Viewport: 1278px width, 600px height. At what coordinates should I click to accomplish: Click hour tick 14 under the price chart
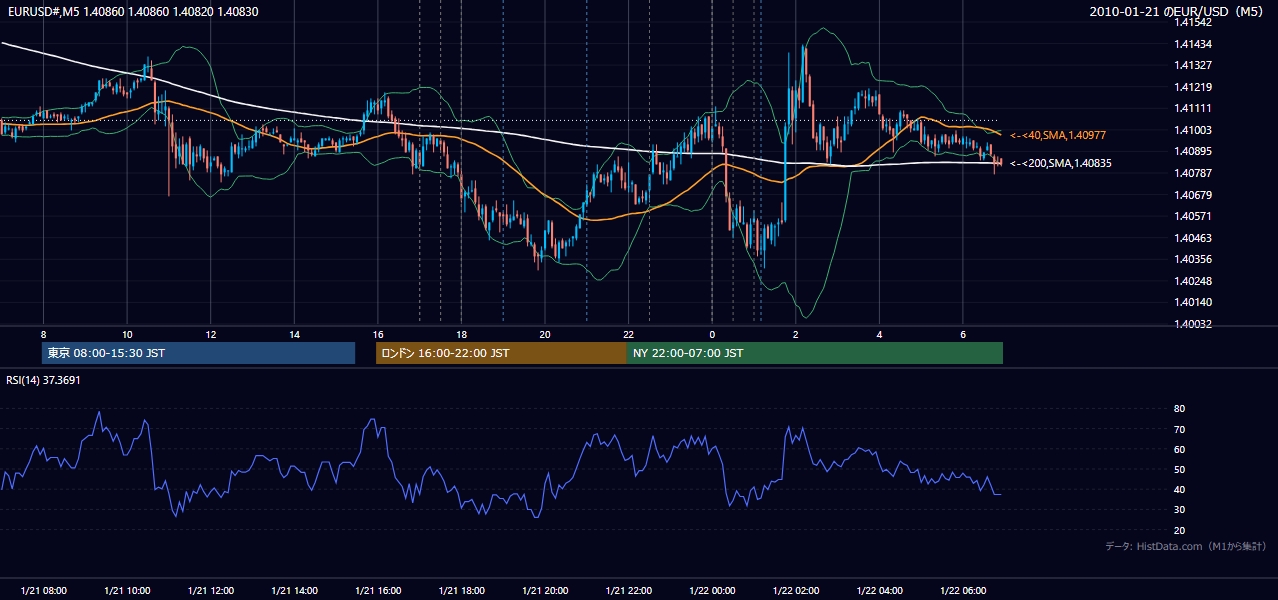coord(294,334)
